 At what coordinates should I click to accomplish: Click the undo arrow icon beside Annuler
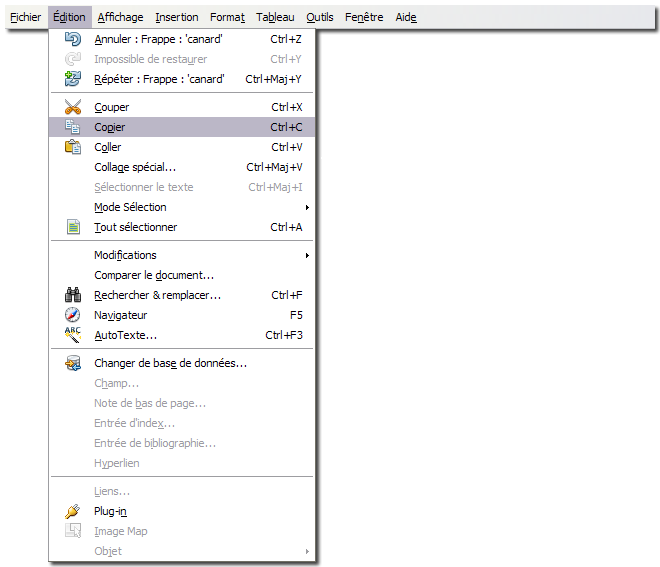73,39
